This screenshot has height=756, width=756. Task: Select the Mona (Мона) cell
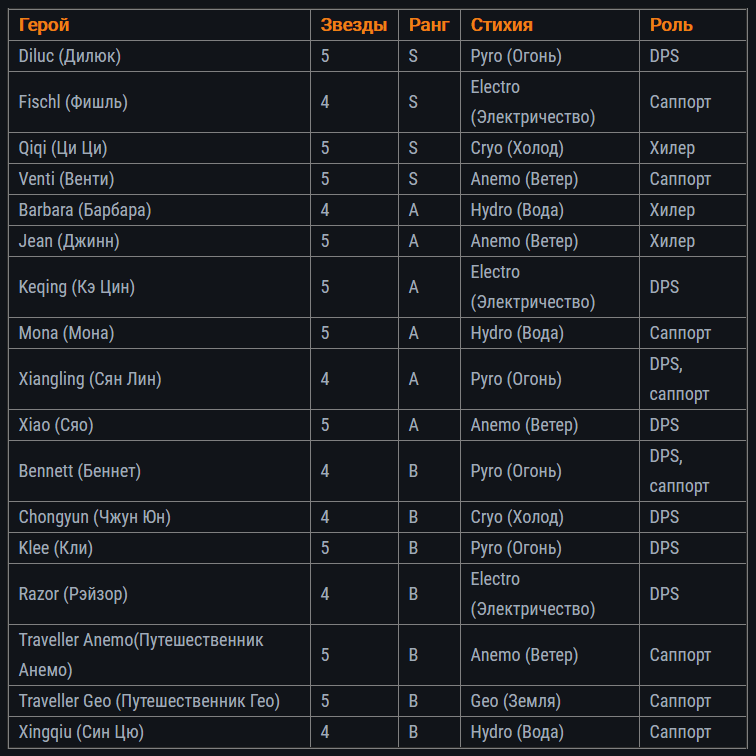coord(66,333)
